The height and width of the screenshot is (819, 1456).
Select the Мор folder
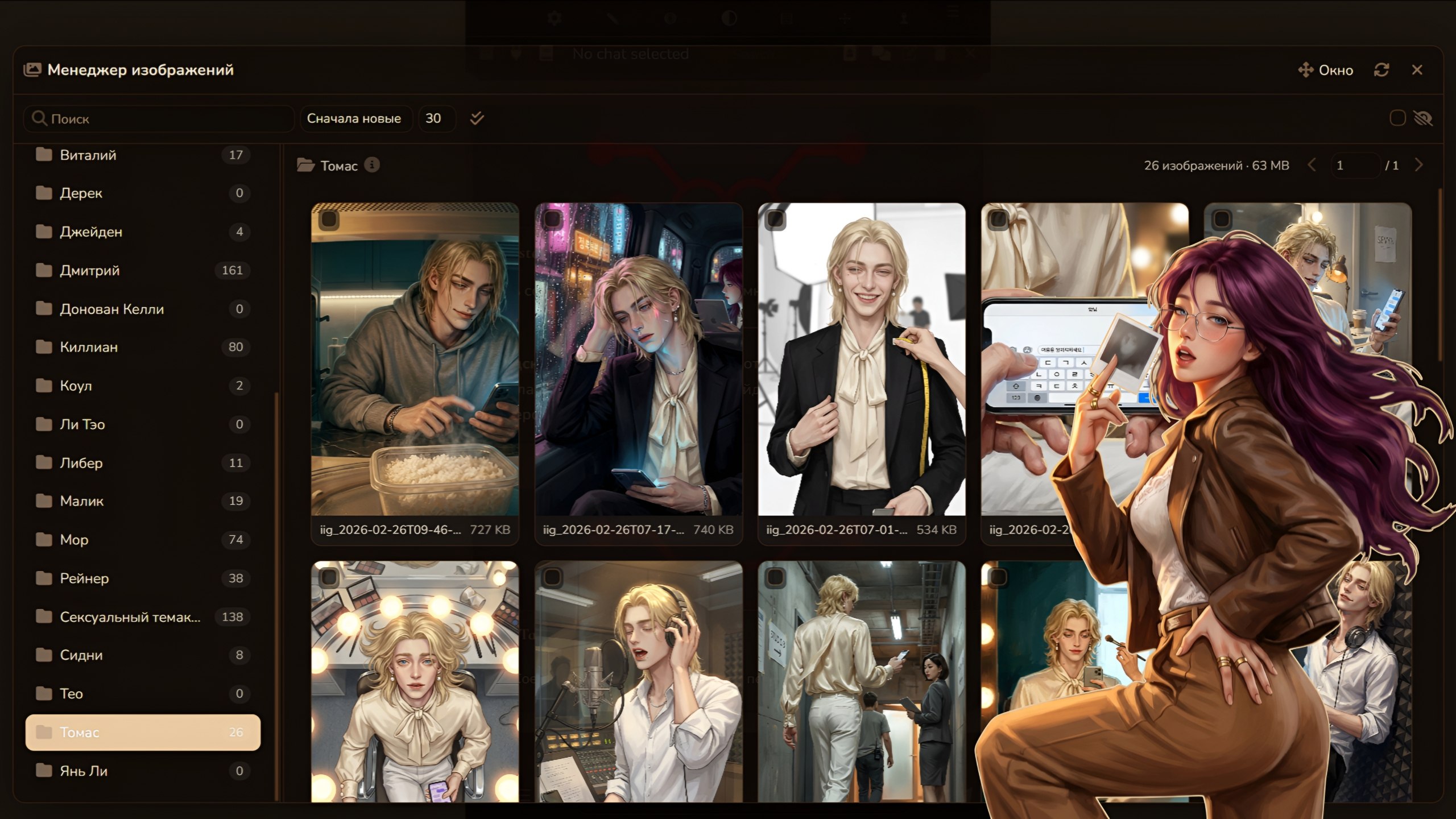[x=143, y=540]
